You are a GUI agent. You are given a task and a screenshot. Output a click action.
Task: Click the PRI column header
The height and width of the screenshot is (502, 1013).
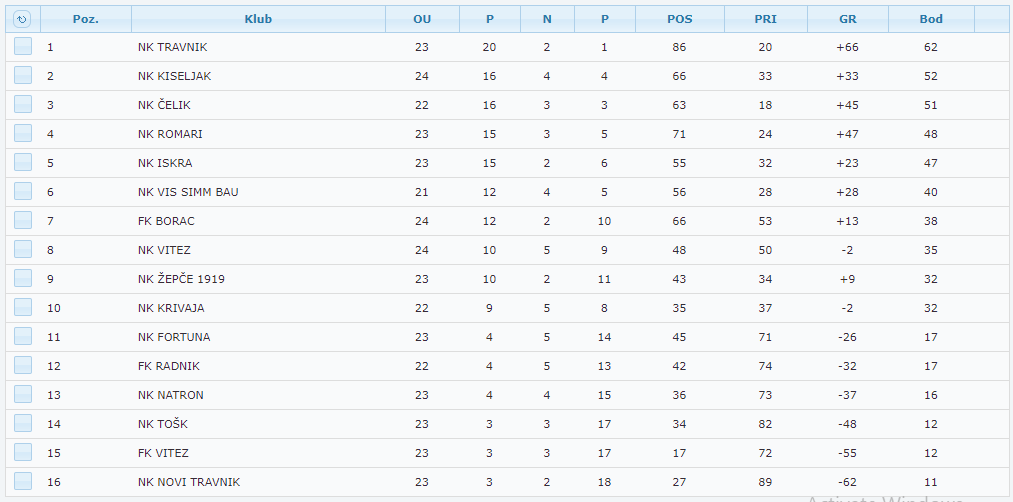765,19
